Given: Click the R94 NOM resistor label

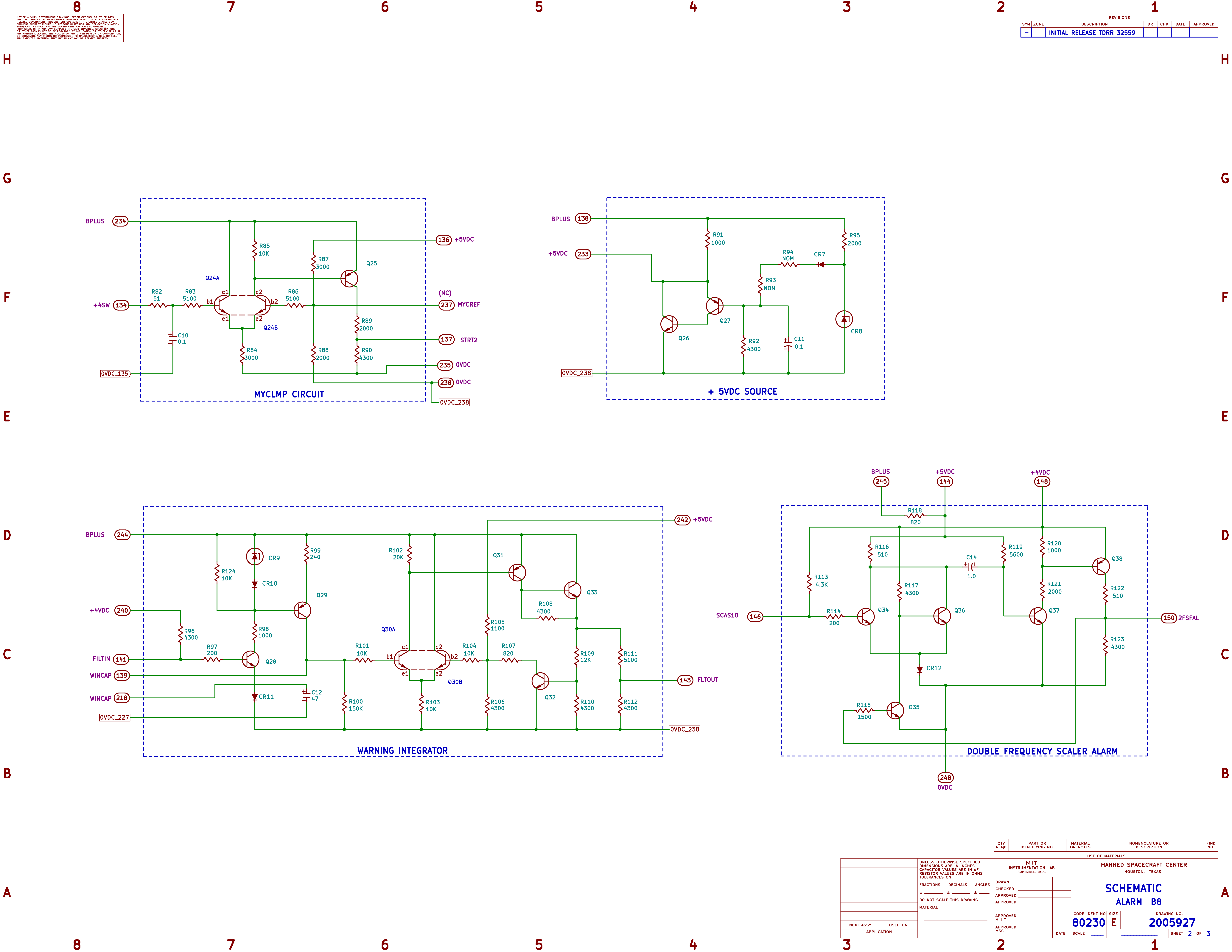Looking at the screenshot, I should pyautogui.click(x=788, y=256).
